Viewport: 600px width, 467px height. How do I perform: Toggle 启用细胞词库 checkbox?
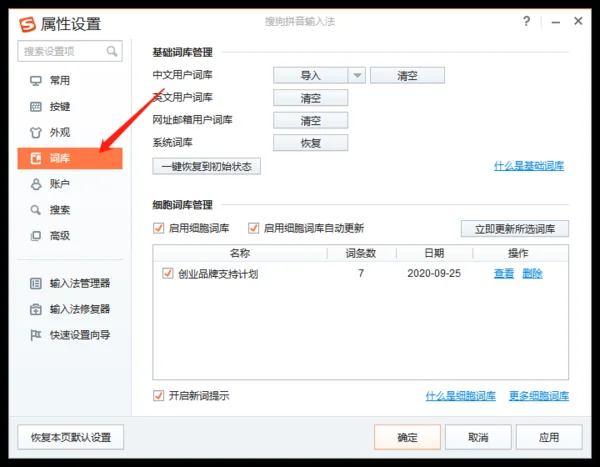(x=158, y=228)
